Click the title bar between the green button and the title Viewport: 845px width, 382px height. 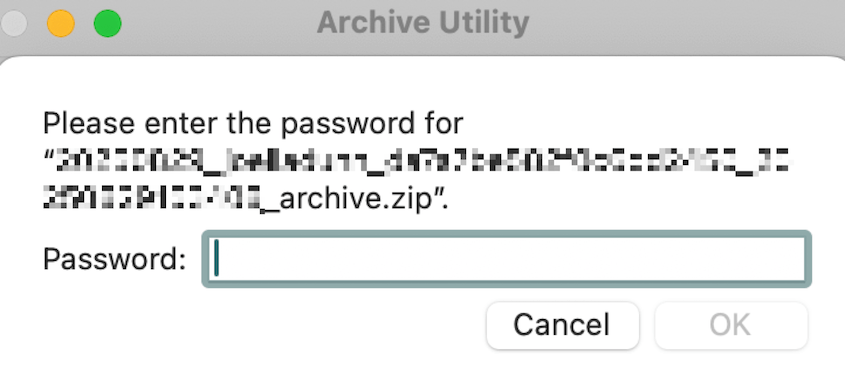point(218,24)
